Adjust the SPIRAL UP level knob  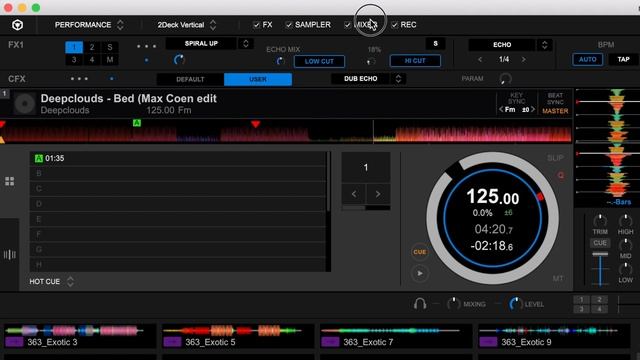(x=179, y=60)
